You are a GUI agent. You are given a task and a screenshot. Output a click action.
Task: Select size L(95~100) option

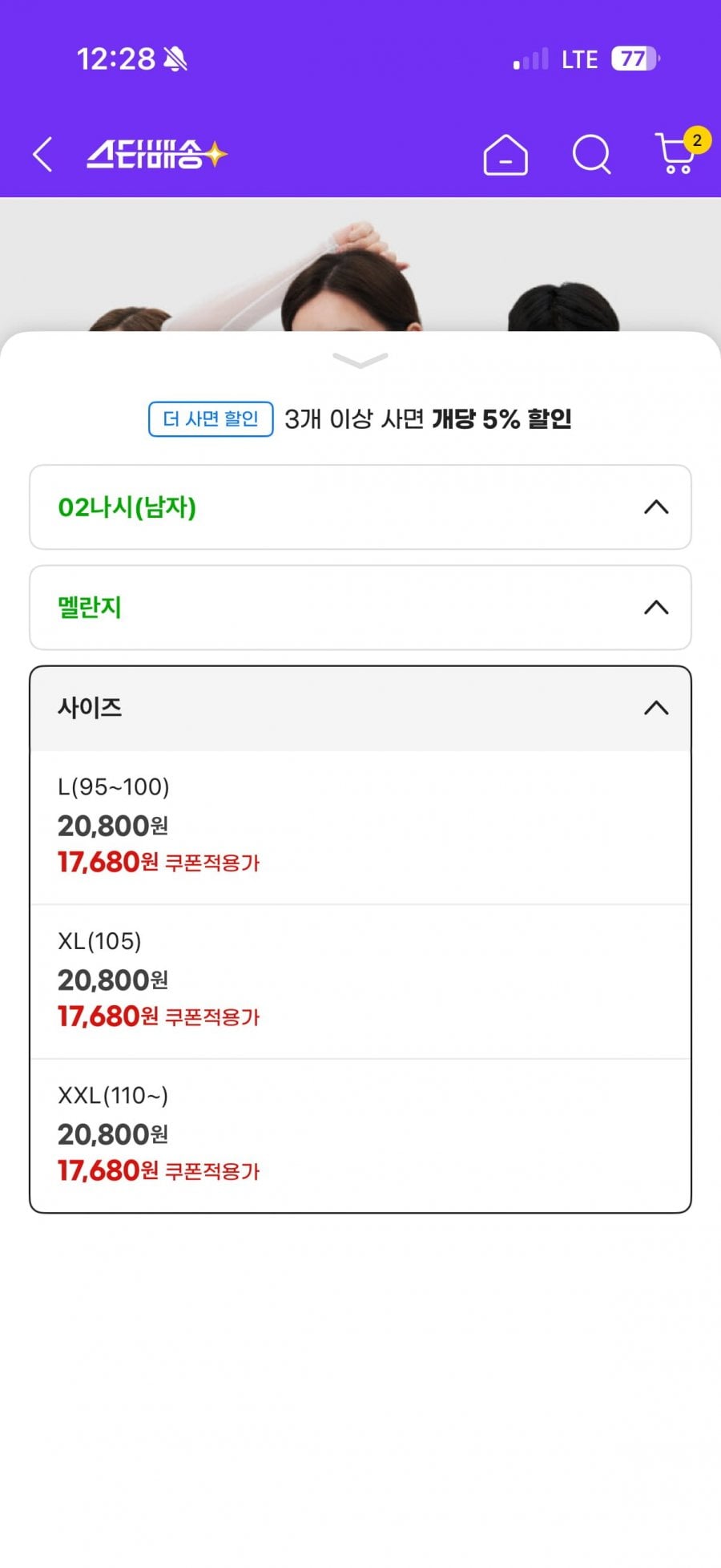click(x=360, y=827)
